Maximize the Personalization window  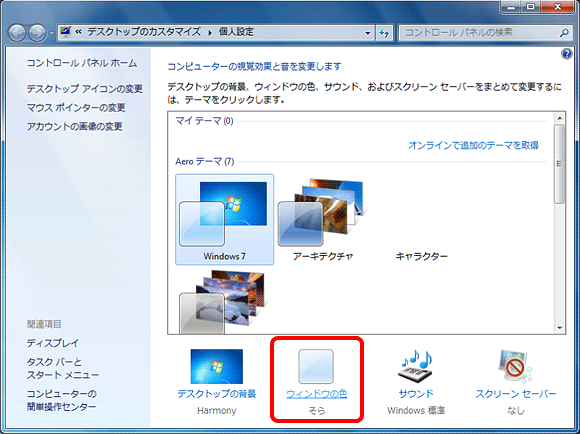click(530, 7)
